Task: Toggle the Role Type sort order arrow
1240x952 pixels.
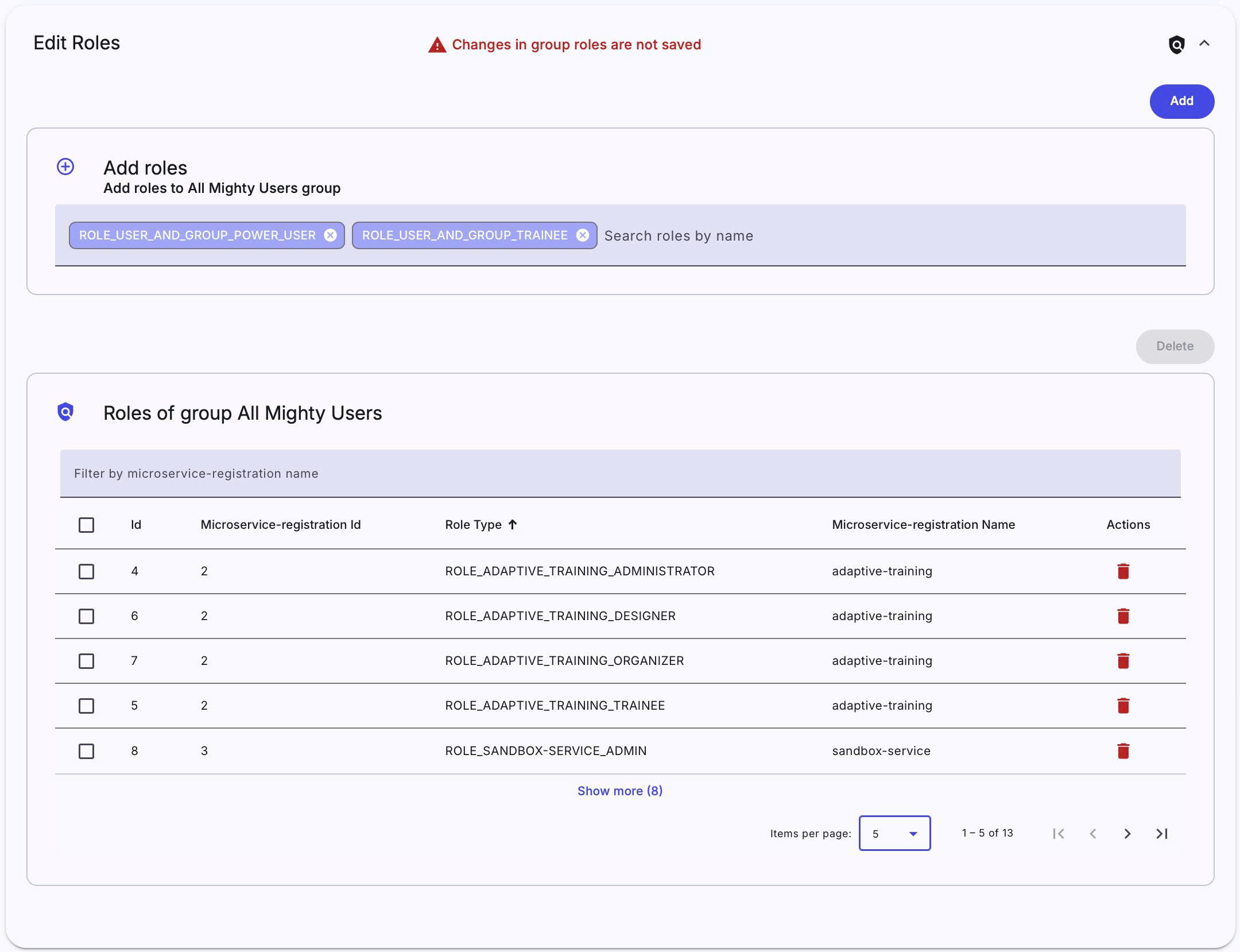Action: pyautogui.click(x=513, y=524)
